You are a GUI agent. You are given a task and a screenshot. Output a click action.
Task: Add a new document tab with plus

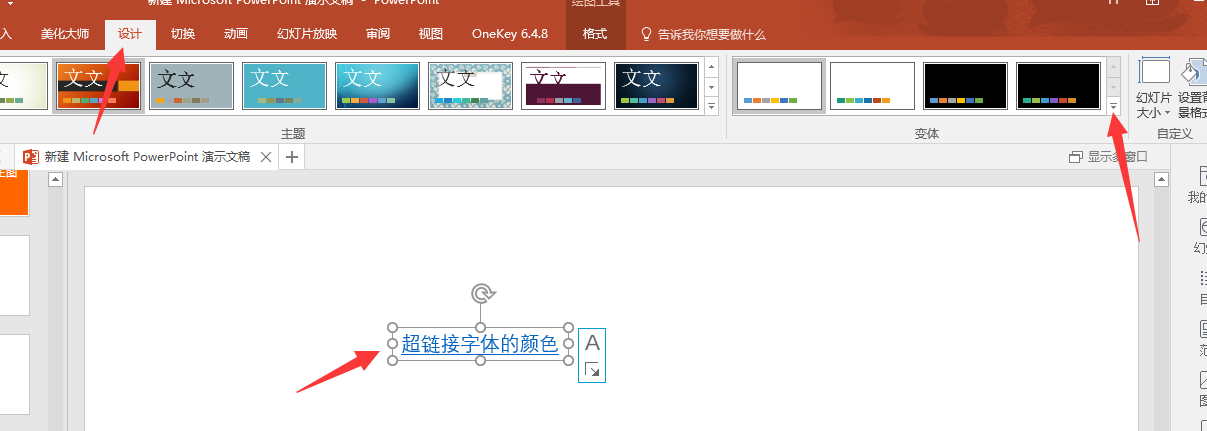coord(291,157)
